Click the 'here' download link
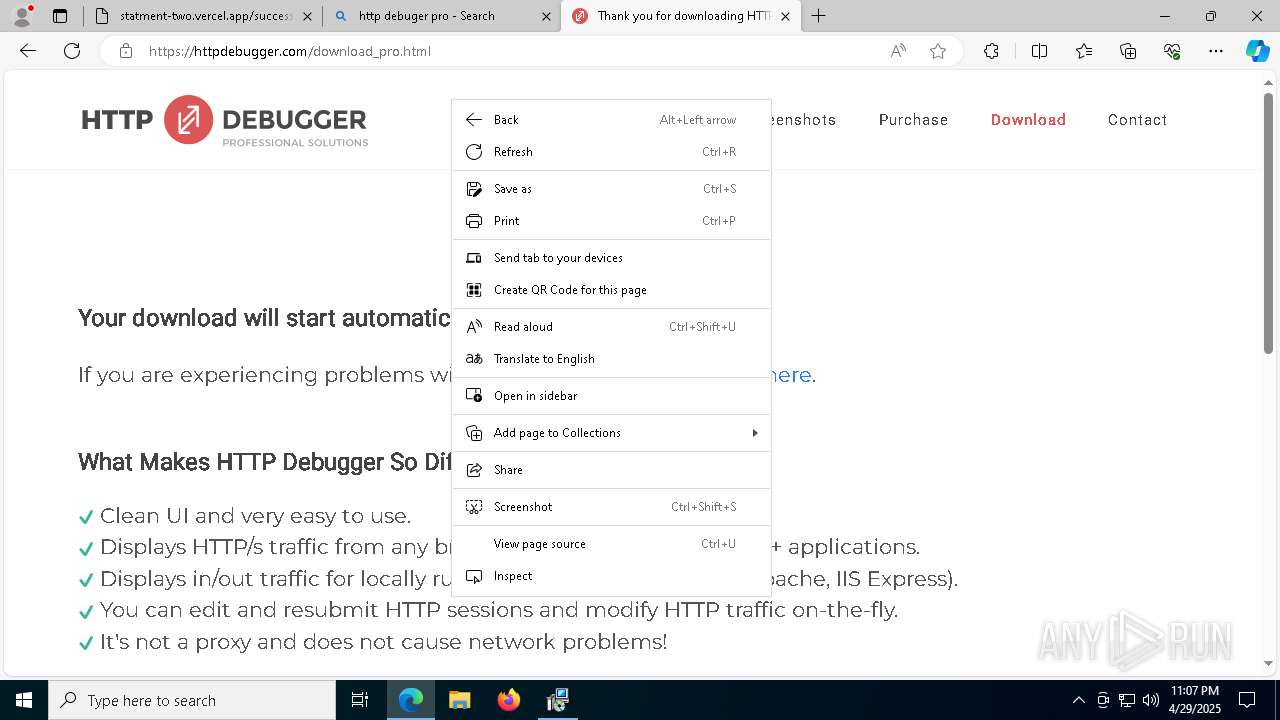 coord(791,375)
